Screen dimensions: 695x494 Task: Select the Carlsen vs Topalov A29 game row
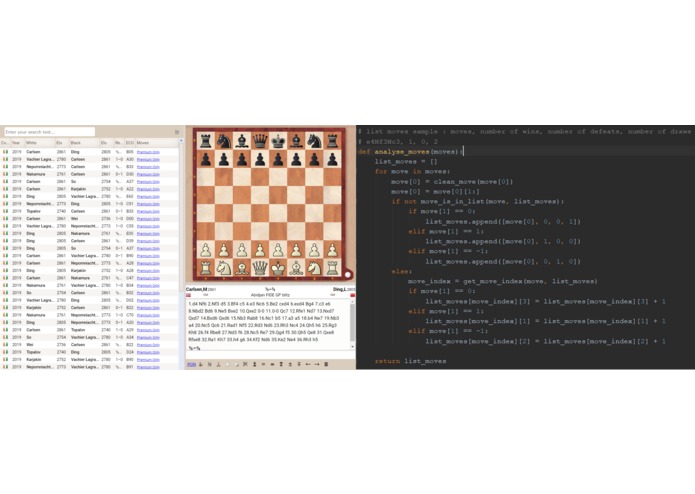pyautogui.click(x=90, y=330)
